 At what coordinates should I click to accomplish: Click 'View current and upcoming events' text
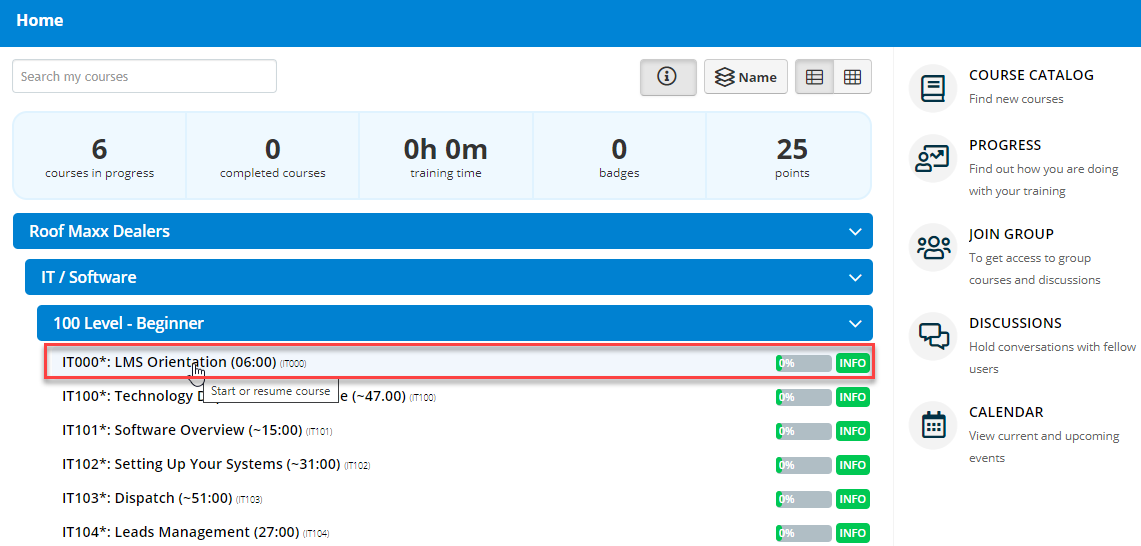coord(1044,447)
